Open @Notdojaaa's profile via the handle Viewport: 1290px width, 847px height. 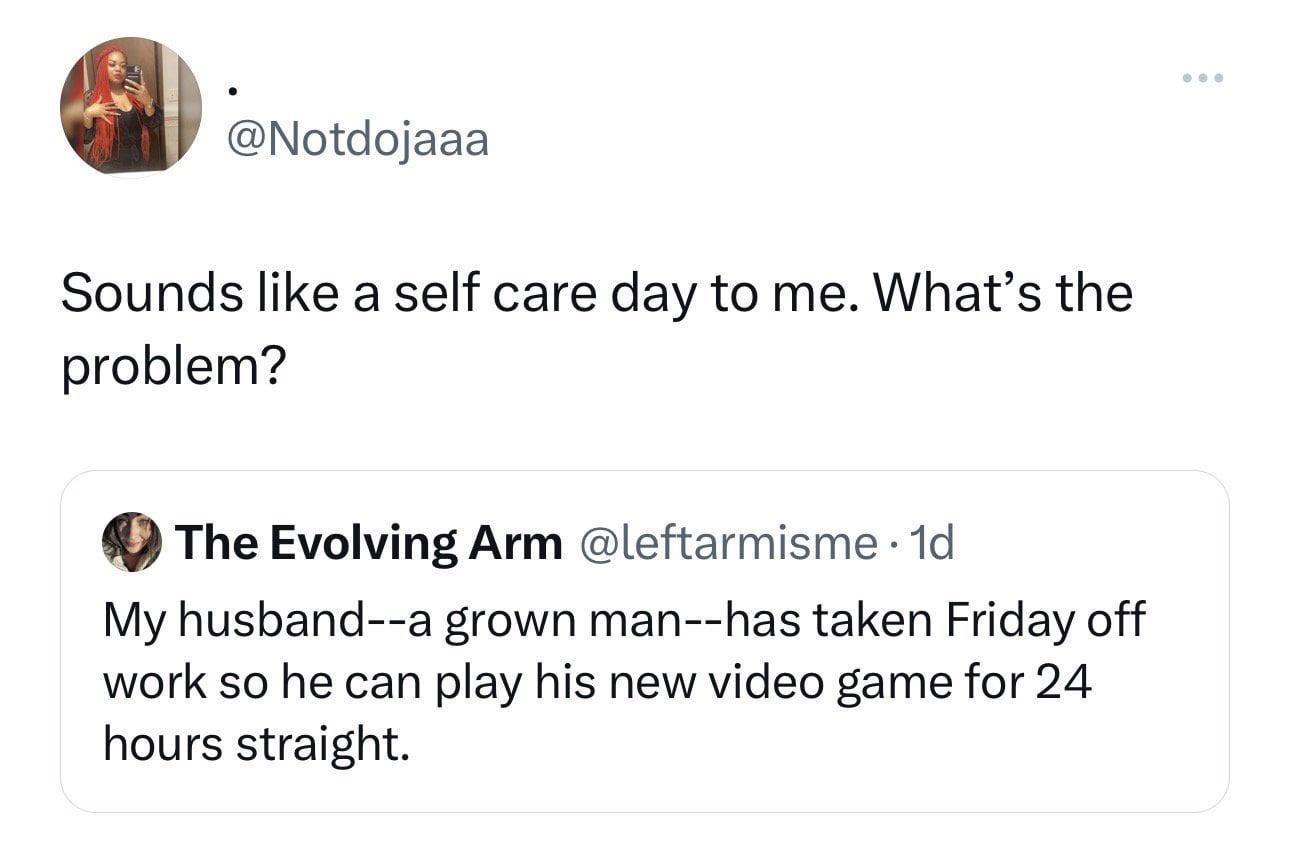[354, 139]
